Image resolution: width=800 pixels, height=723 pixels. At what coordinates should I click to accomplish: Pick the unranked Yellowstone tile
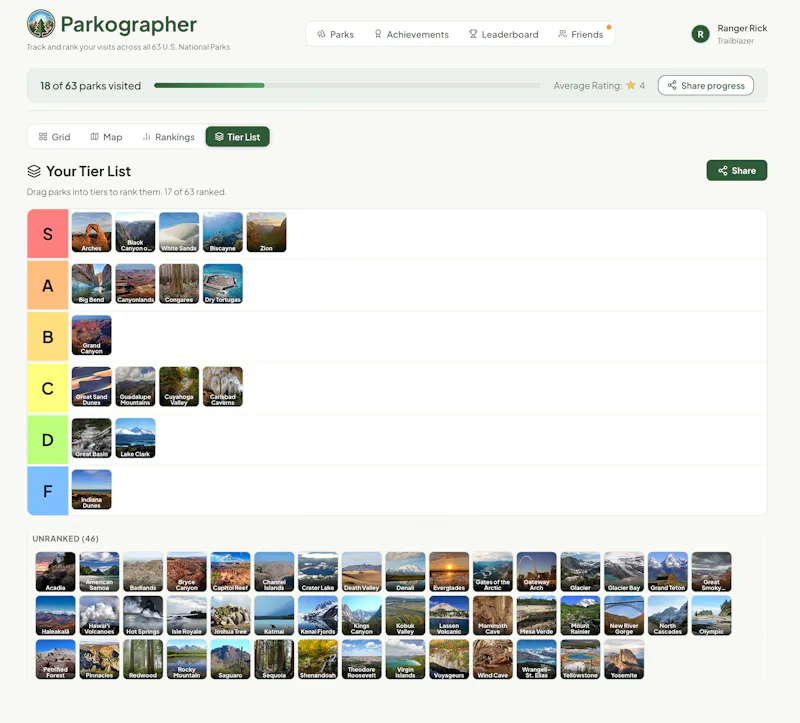(x=581, y=660)
